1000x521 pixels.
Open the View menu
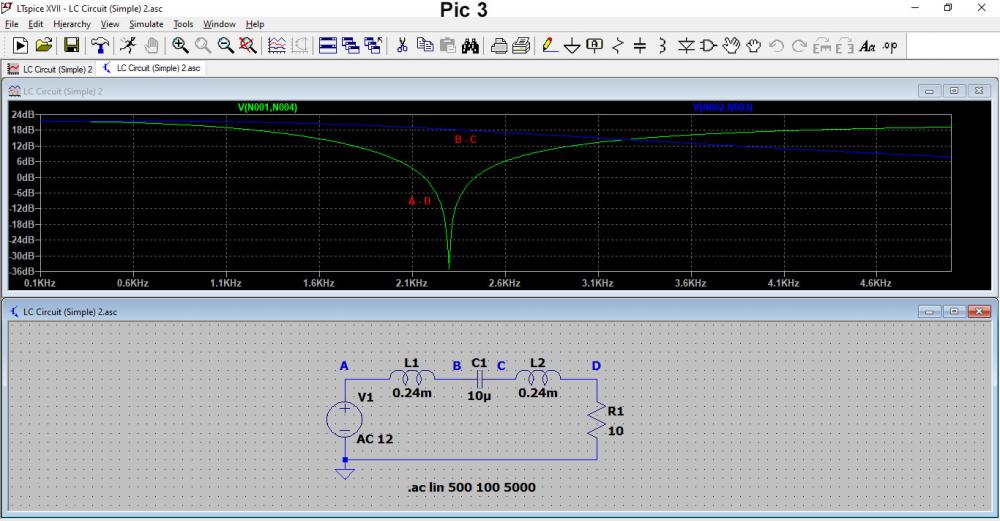coord(110,24)
